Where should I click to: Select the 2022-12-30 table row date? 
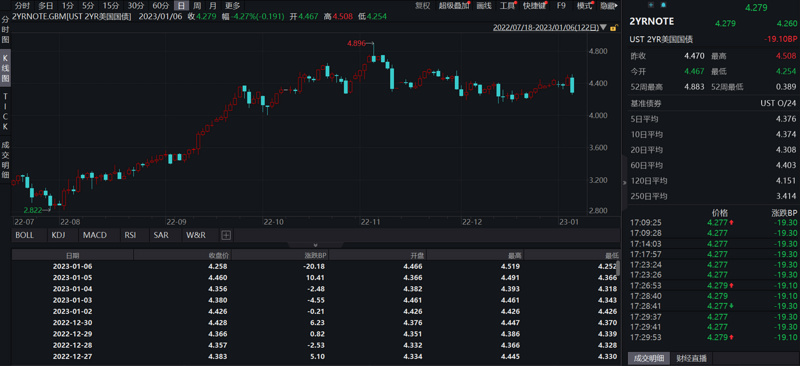(x=72, y=323)
